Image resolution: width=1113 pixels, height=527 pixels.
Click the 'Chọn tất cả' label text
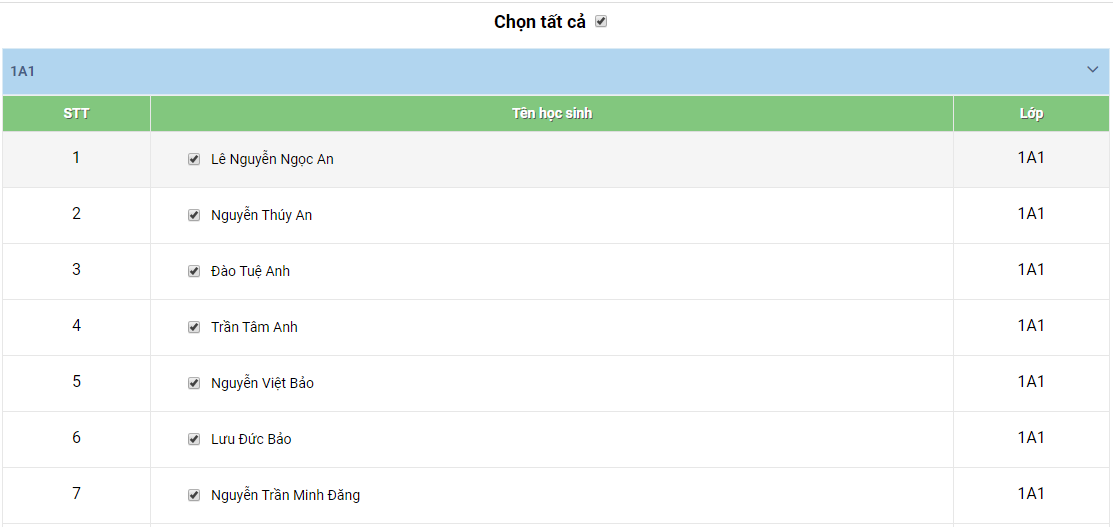tap(539, 22)
